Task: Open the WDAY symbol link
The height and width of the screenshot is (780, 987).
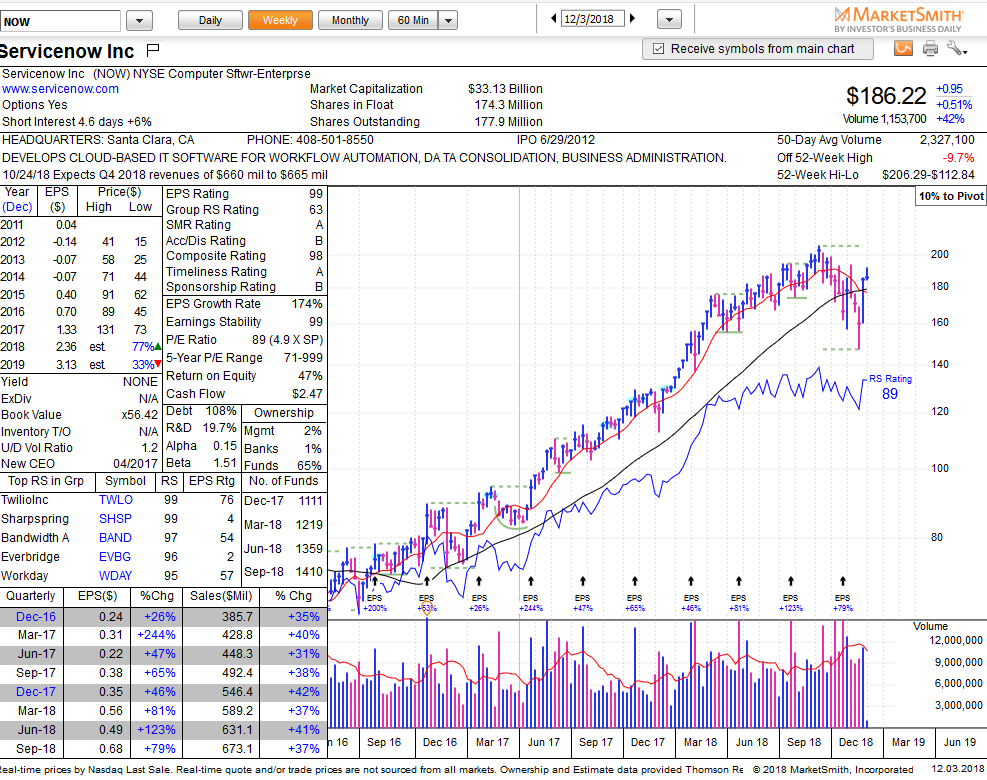Action: coord(115,575)
